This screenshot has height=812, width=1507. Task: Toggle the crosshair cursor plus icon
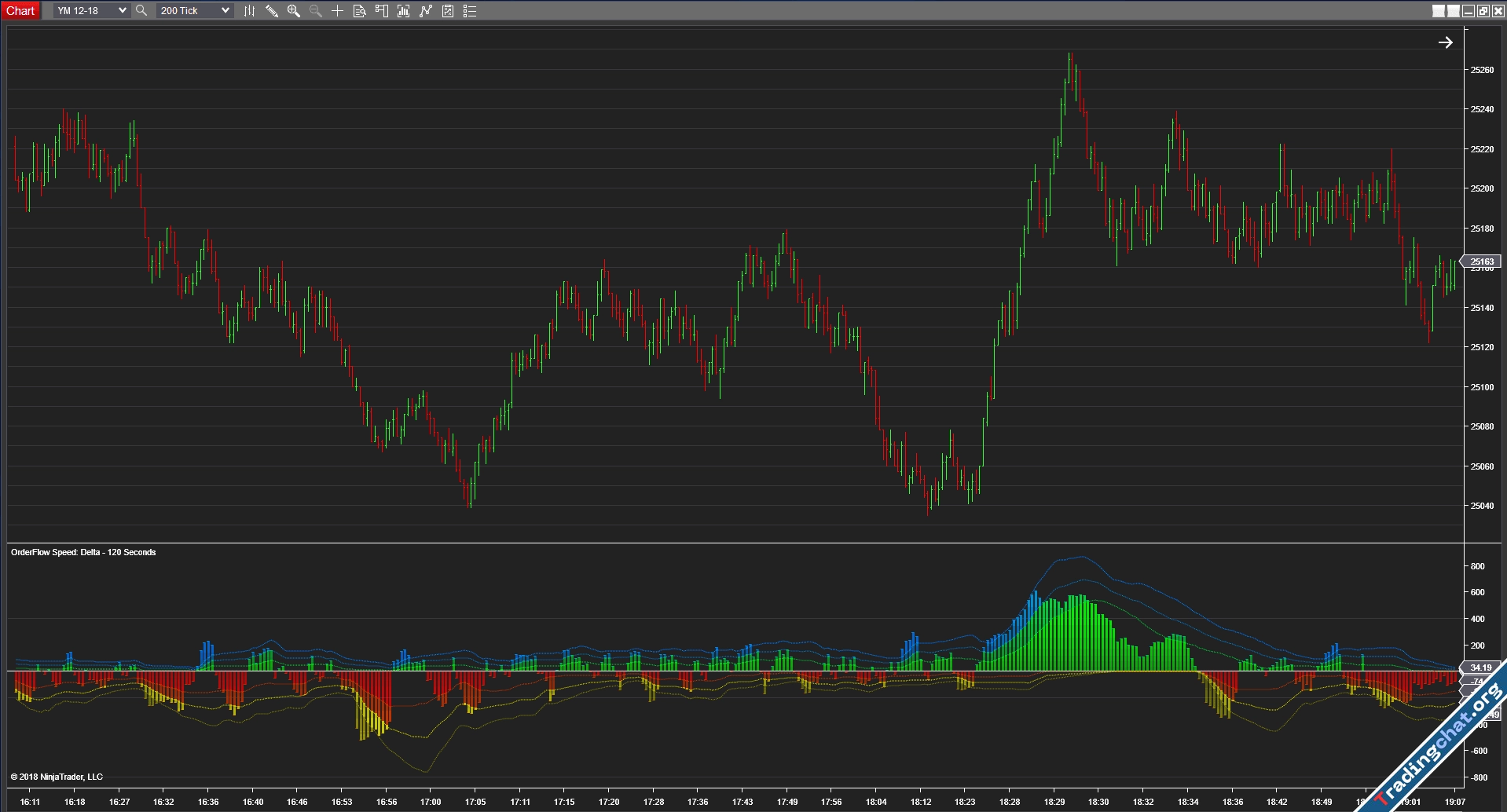click(337, 11)
